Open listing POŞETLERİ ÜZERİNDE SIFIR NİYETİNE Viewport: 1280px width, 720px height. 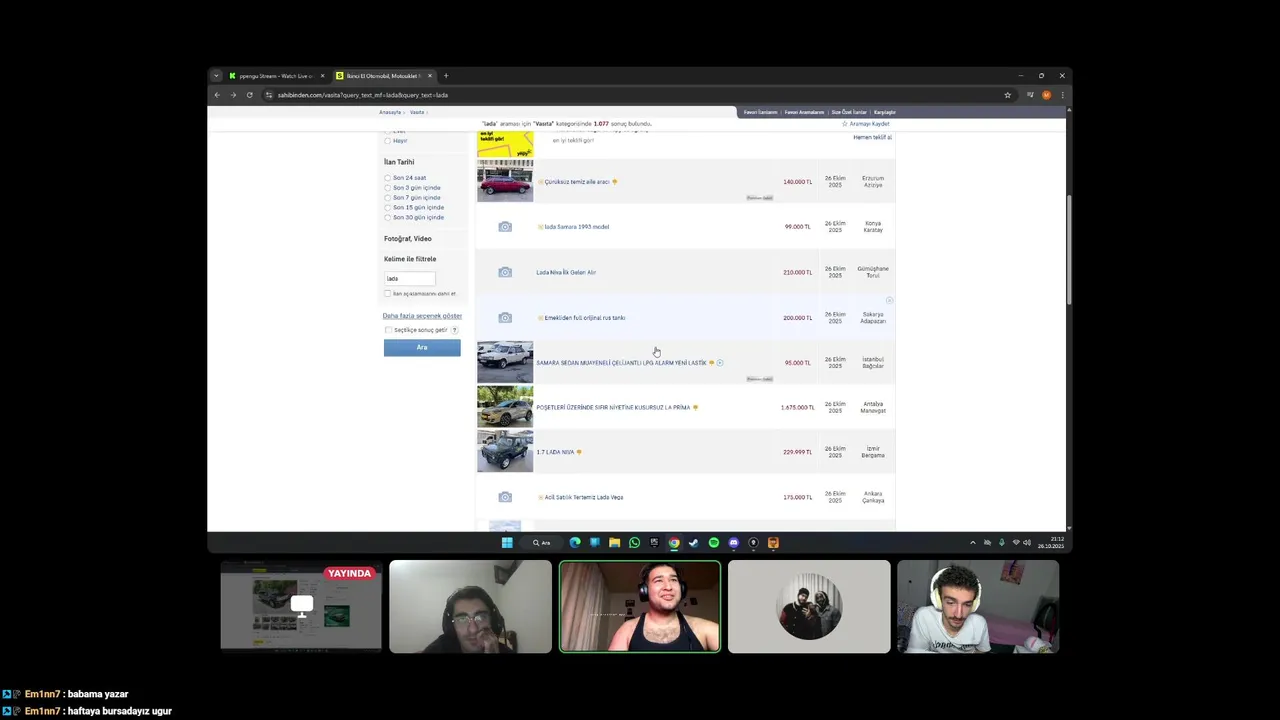point(613,408)
